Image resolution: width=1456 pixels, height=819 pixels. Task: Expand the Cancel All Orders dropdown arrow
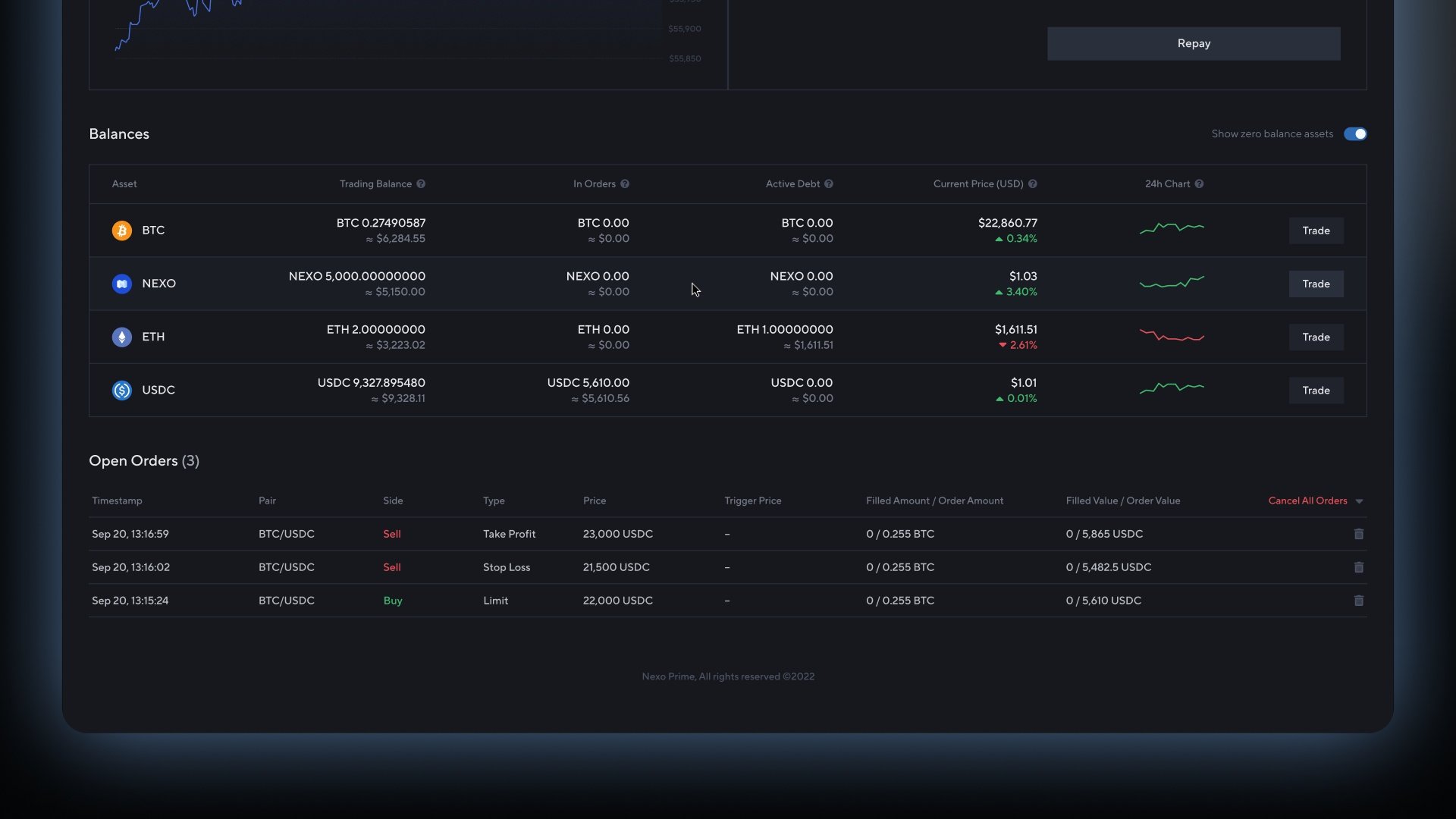[x=1359, y=501]
